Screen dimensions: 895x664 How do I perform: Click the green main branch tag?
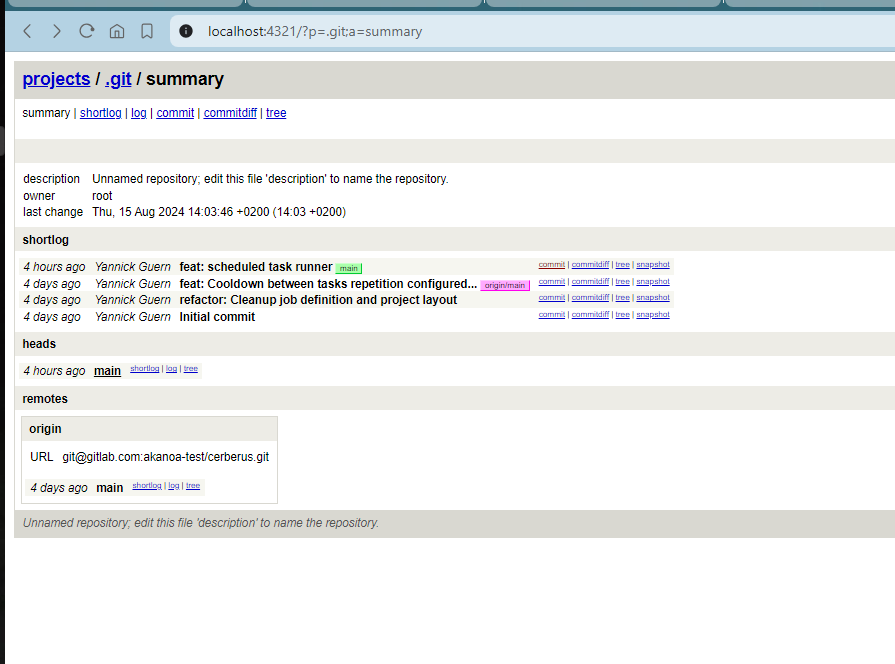349,268
